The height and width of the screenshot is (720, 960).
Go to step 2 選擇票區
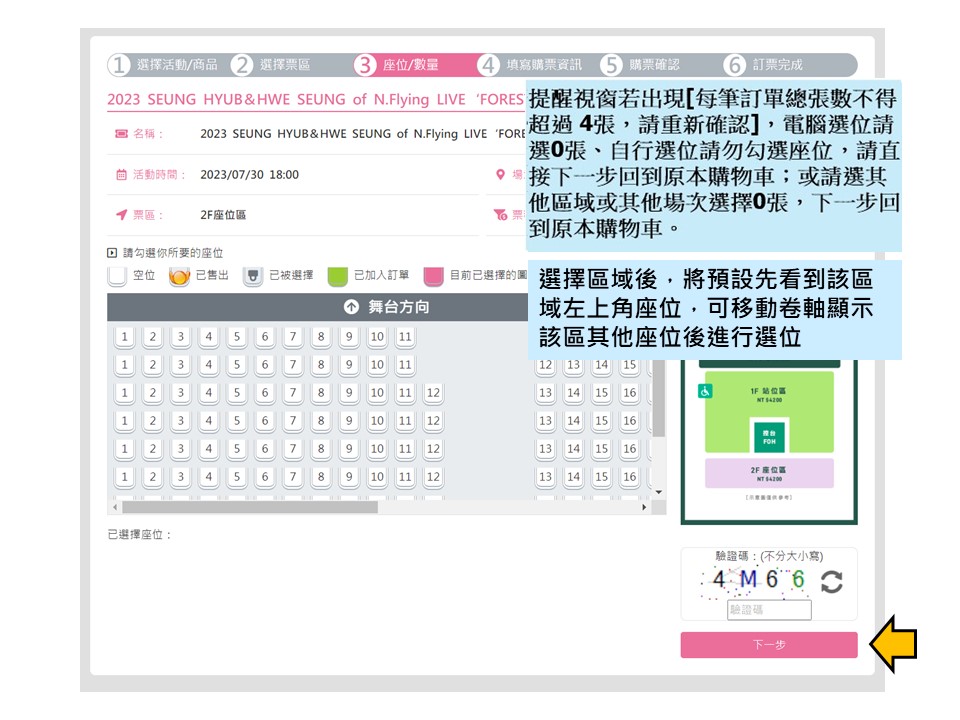pos(271,65)
